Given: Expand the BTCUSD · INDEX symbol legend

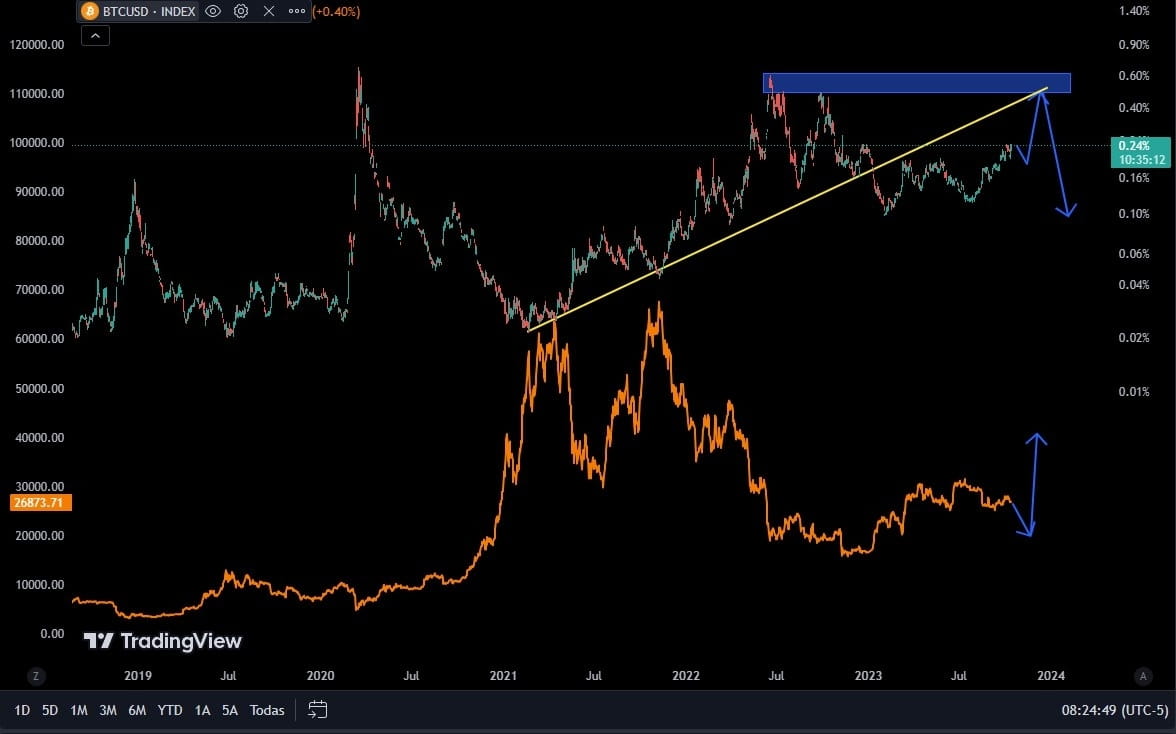Looking at the screenshot, I should pos(150,11).
